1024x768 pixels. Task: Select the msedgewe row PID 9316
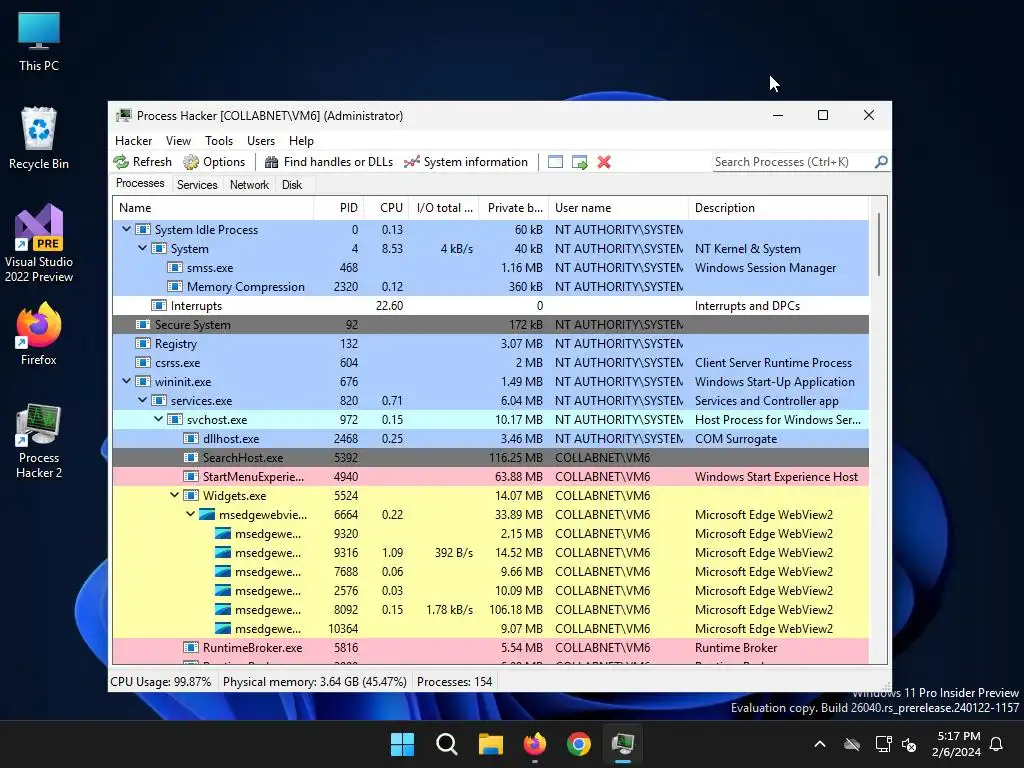click(490, 552)
